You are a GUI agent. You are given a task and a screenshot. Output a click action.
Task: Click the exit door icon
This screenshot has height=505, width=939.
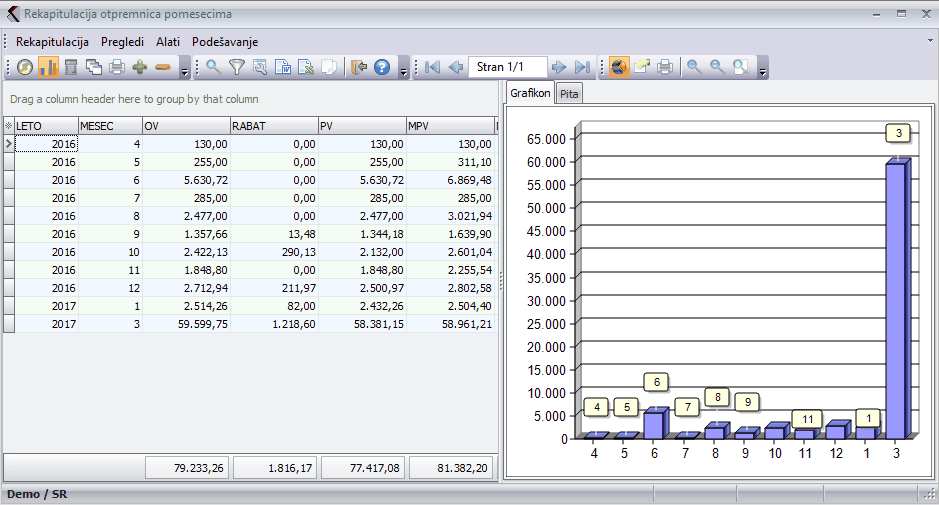coord(359,67)
